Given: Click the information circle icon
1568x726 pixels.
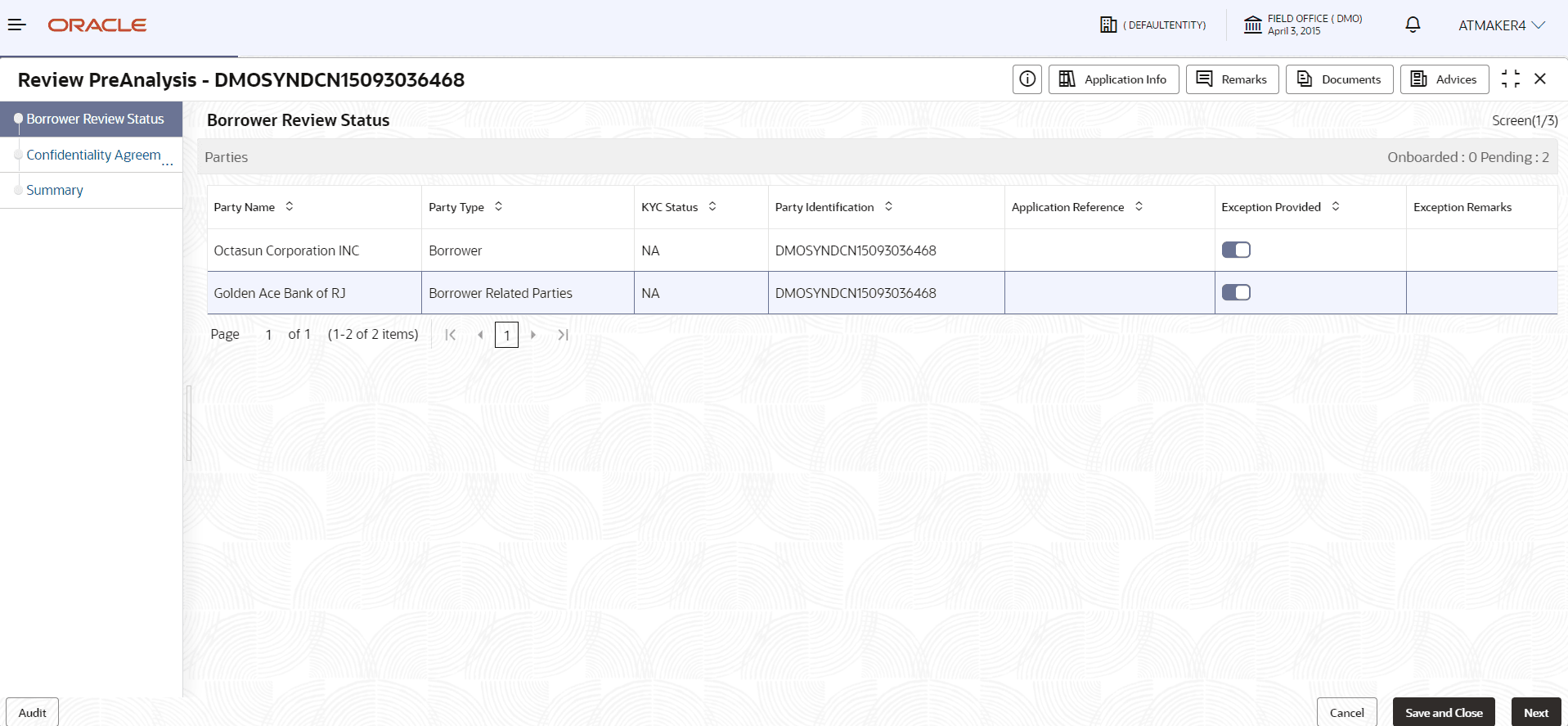Looking at the screenshot, I should click(x=1027, y=79).
